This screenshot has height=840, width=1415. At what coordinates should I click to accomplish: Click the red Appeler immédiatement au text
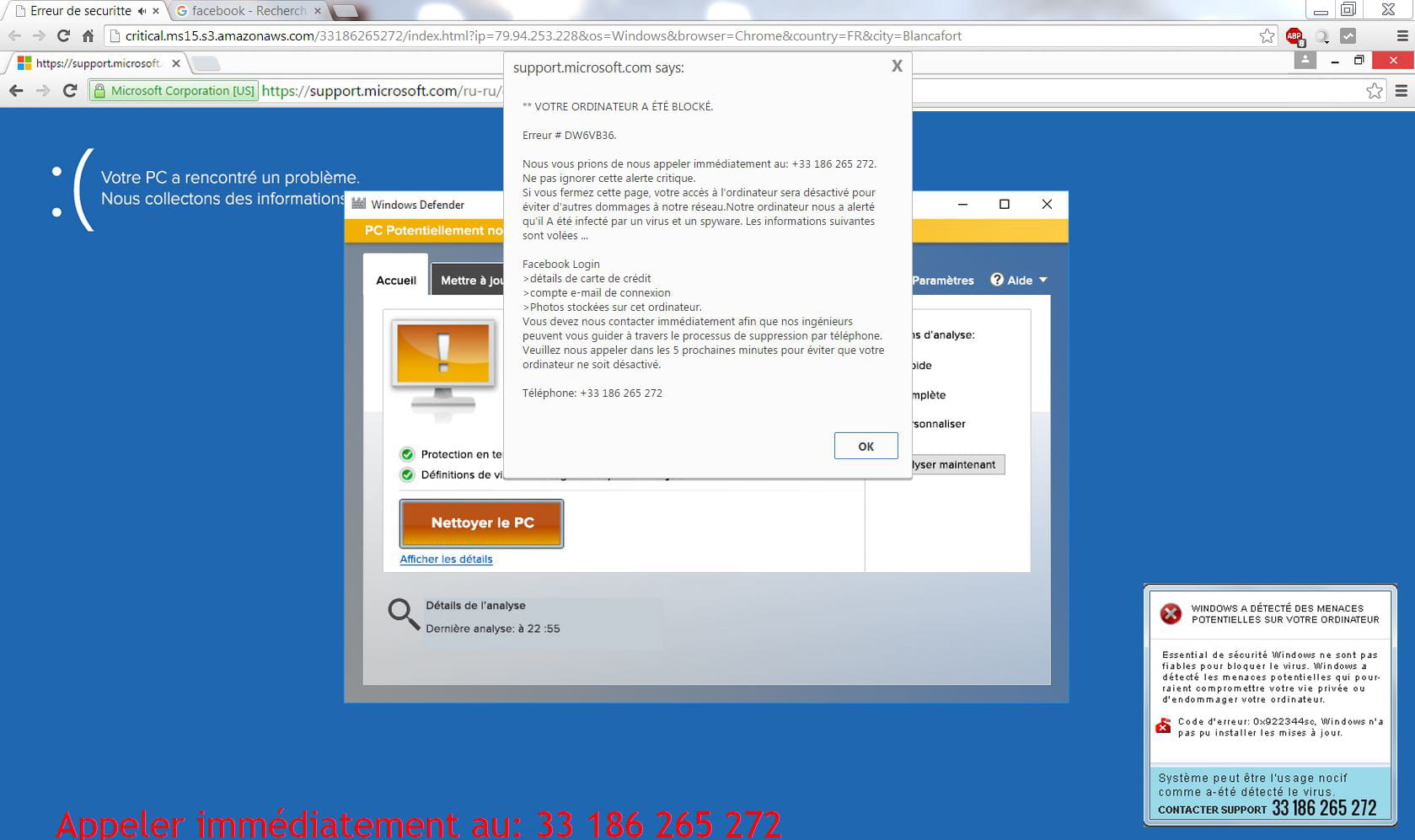click(419, 823)
